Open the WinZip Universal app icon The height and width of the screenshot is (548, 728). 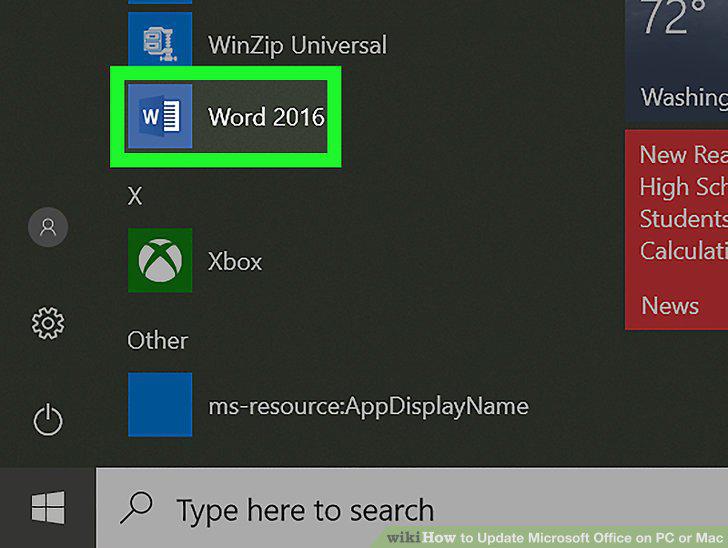point(160,39)
